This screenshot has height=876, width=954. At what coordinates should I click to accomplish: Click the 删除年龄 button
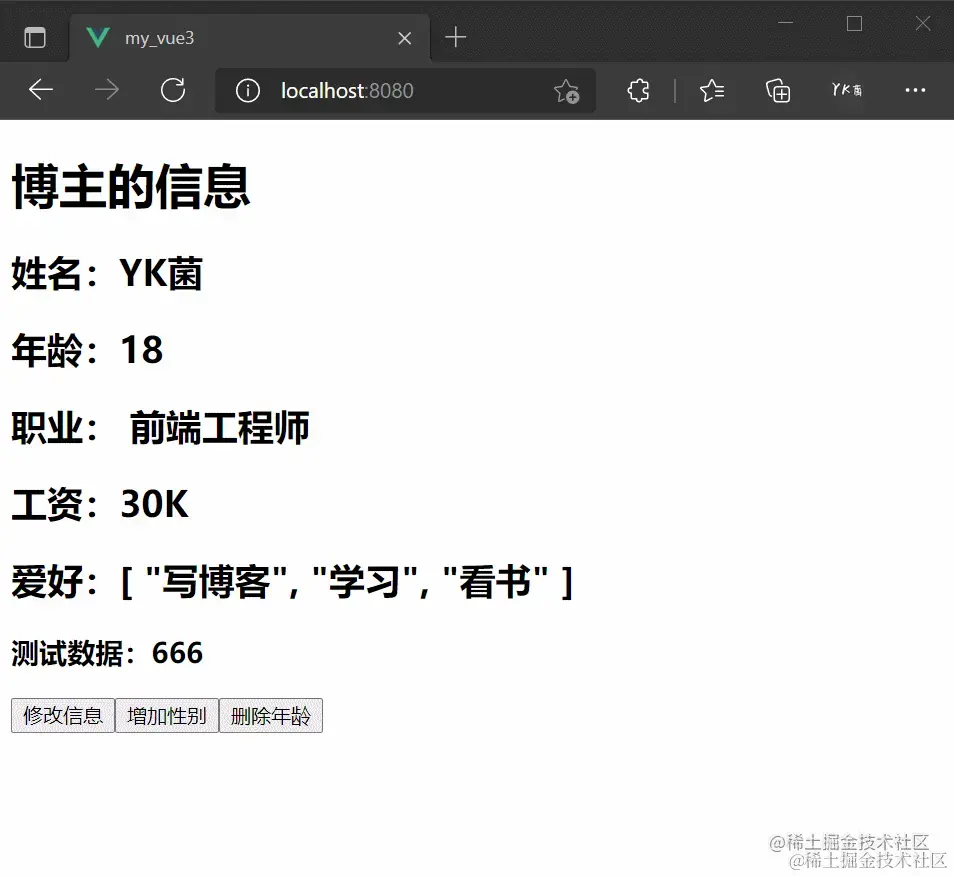tap(271, 715)
